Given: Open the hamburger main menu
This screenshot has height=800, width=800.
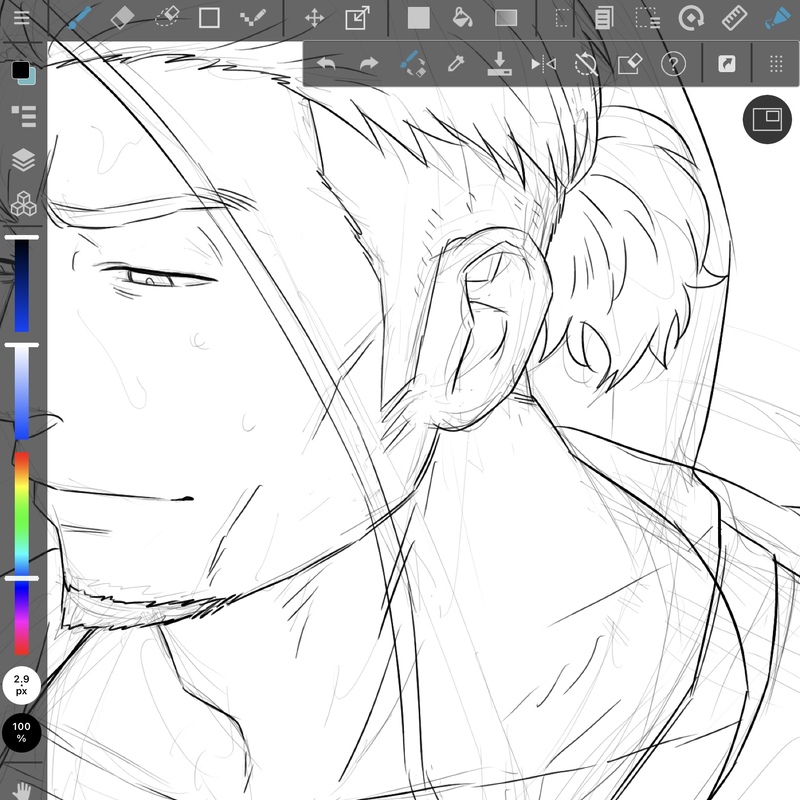Looking at the screenshot, I should click(21, 18).
